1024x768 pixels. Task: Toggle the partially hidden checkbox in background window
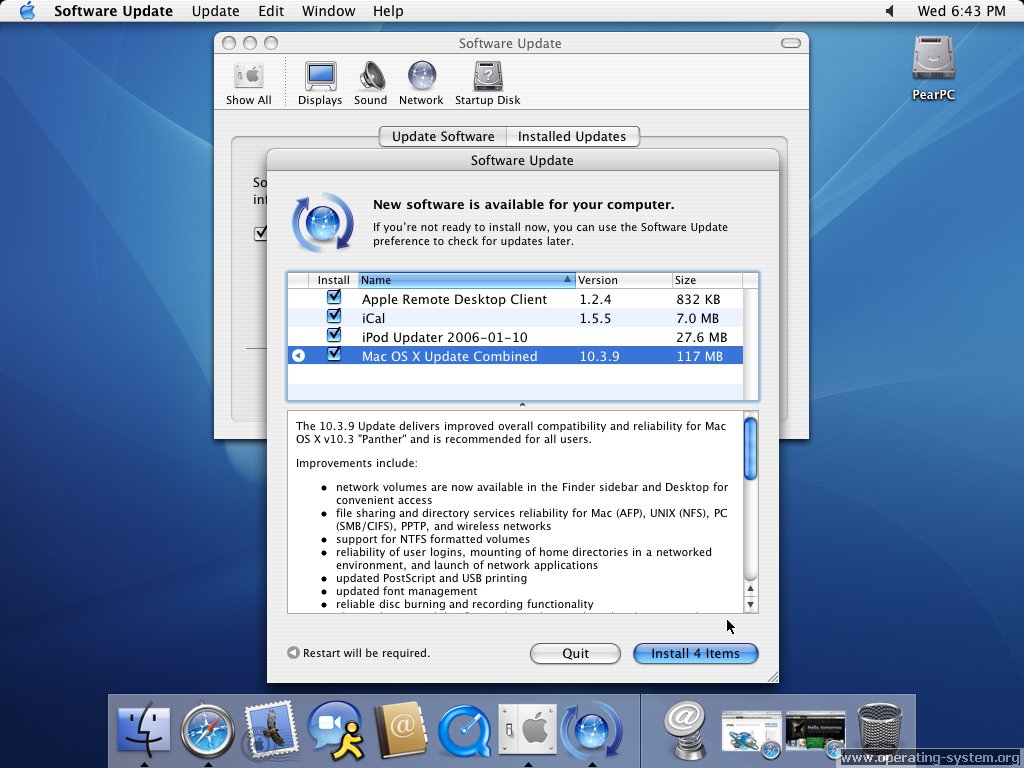(261, 233)
